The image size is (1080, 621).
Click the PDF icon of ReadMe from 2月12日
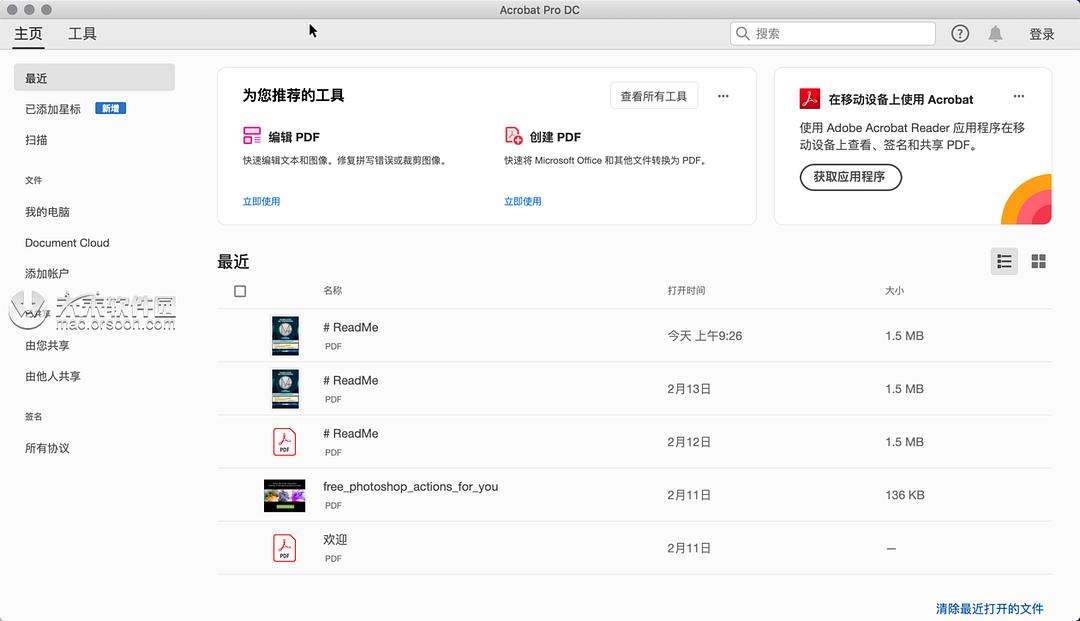[284, 441]
